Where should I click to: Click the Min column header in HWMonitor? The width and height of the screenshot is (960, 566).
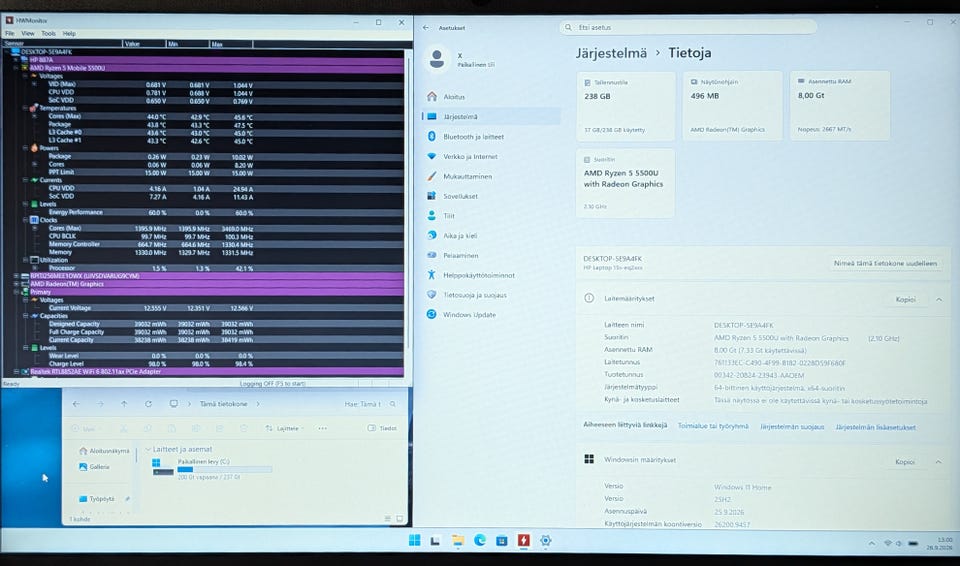point(187,44)
